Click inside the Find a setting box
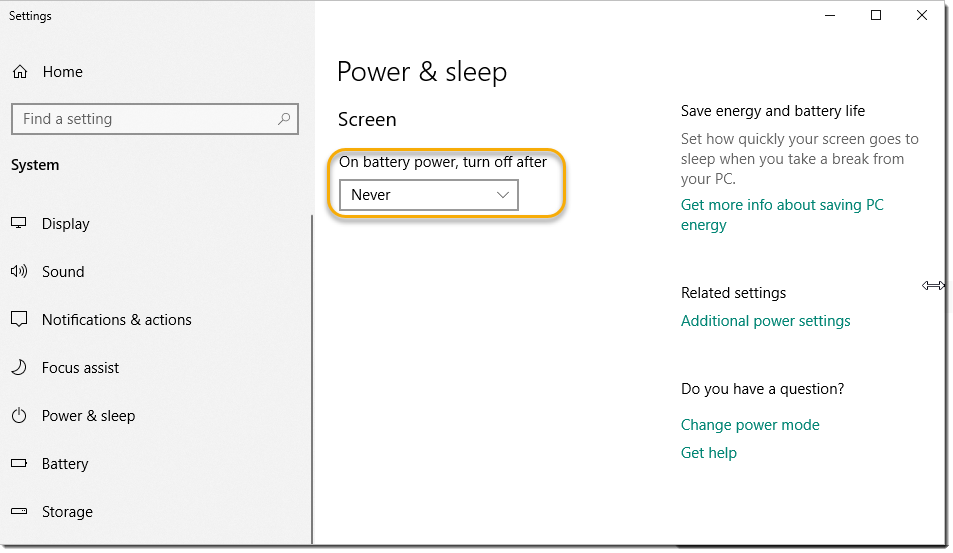 tap(155, 119)
